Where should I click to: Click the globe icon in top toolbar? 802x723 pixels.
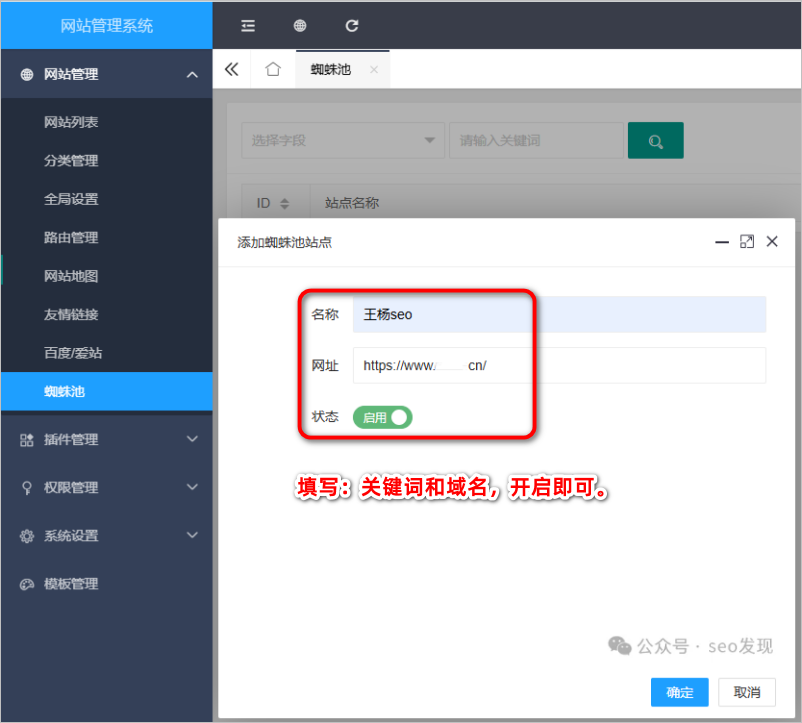click(300, 26)
